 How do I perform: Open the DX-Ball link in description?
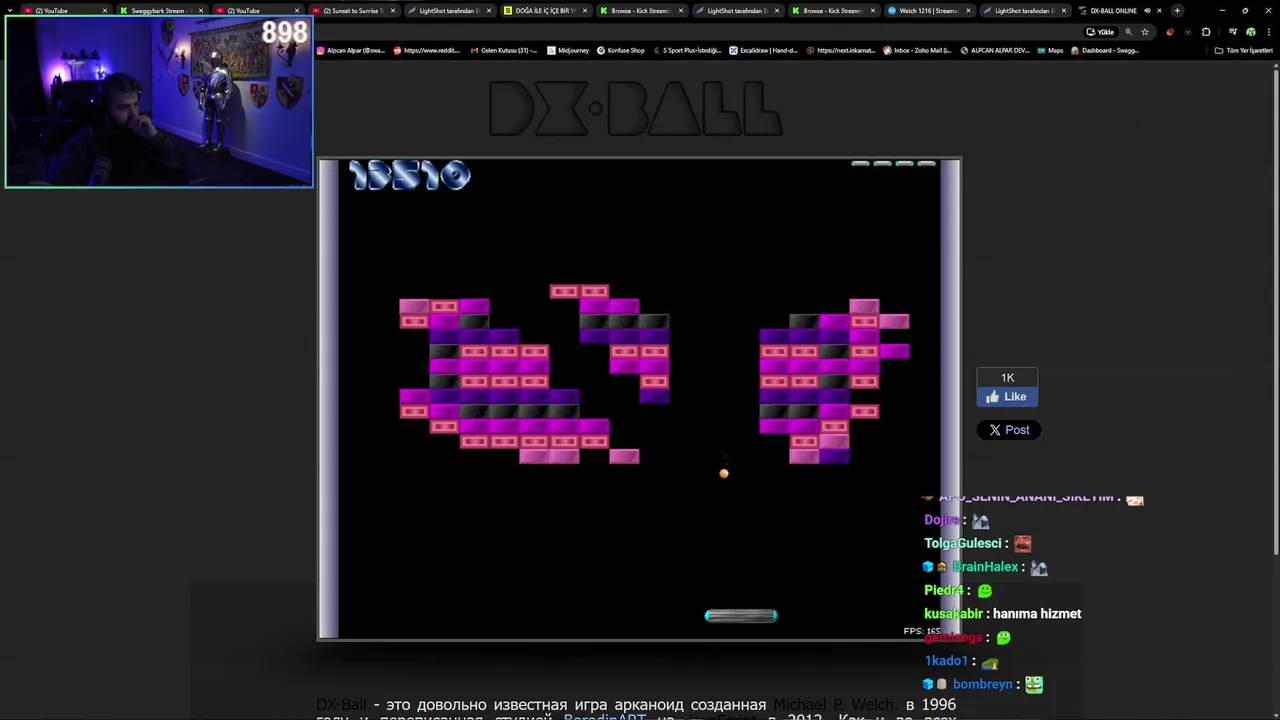[342, 705]
